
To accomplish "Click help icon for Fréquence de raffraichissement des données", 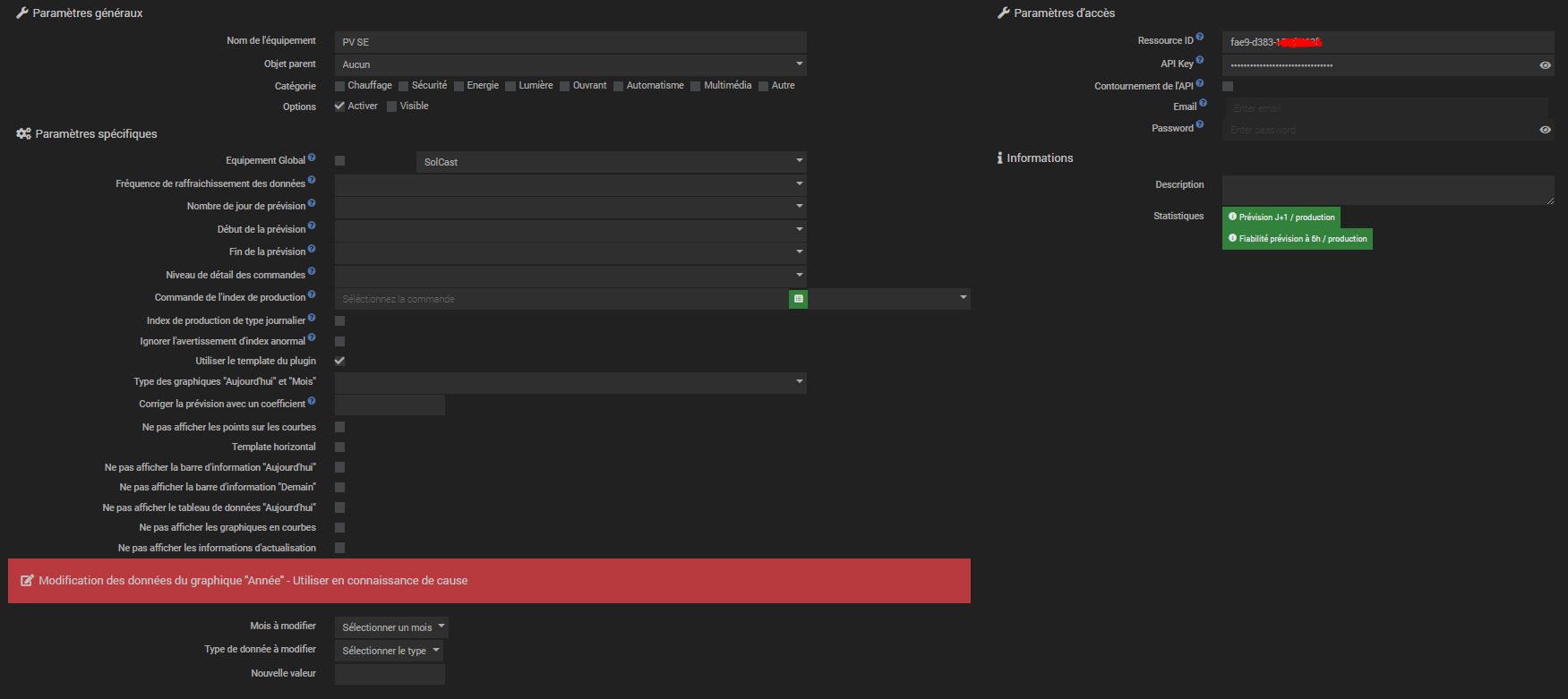I will (312, 180).
